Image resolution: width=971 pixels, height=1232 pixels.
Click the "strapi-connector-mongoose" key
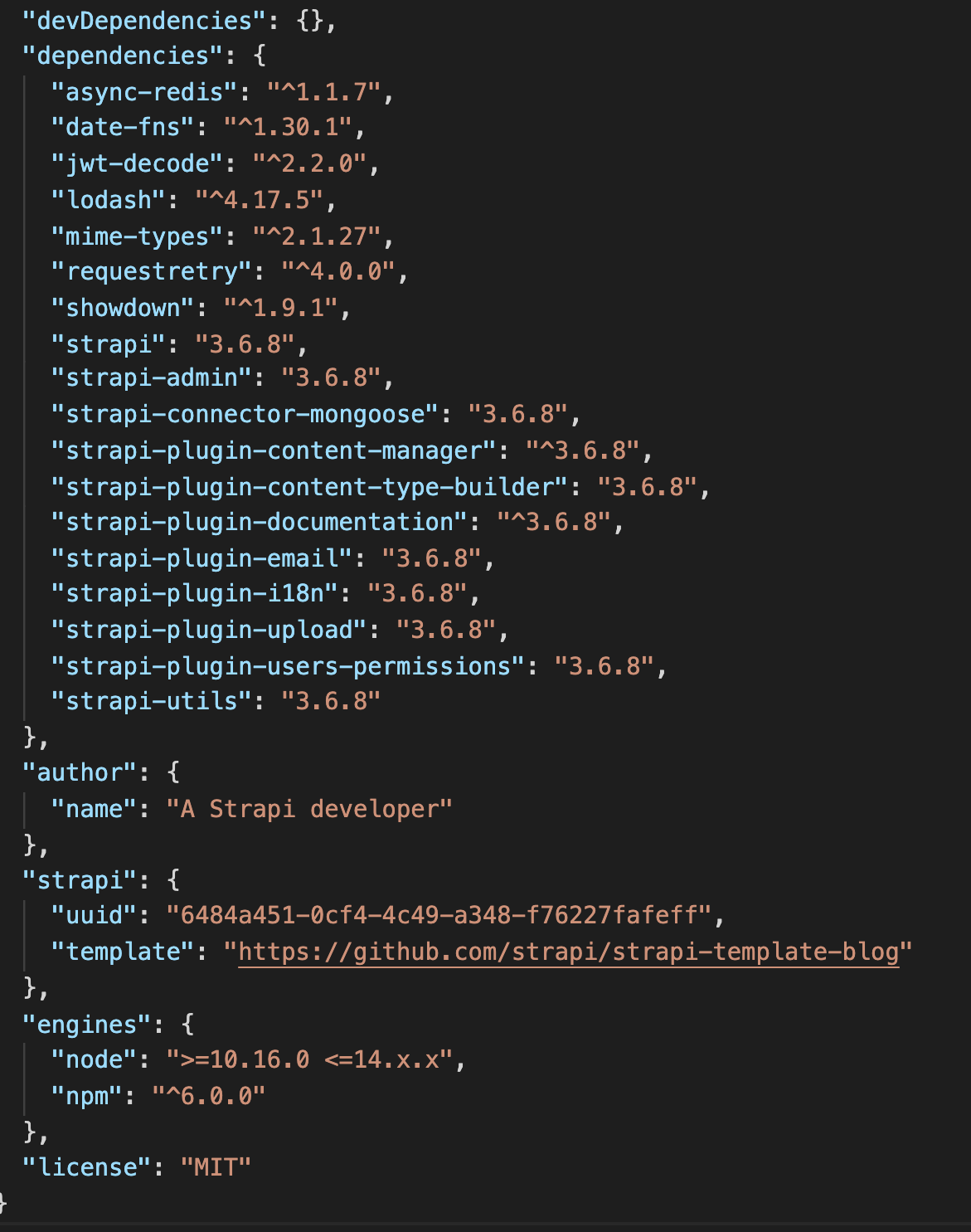(x=245, y=414)
